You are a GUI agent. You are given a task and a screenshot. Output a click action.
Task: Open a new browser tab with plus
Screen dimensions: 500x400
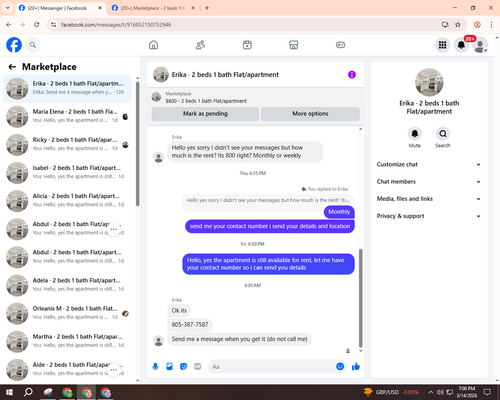[x=207, y=8]
